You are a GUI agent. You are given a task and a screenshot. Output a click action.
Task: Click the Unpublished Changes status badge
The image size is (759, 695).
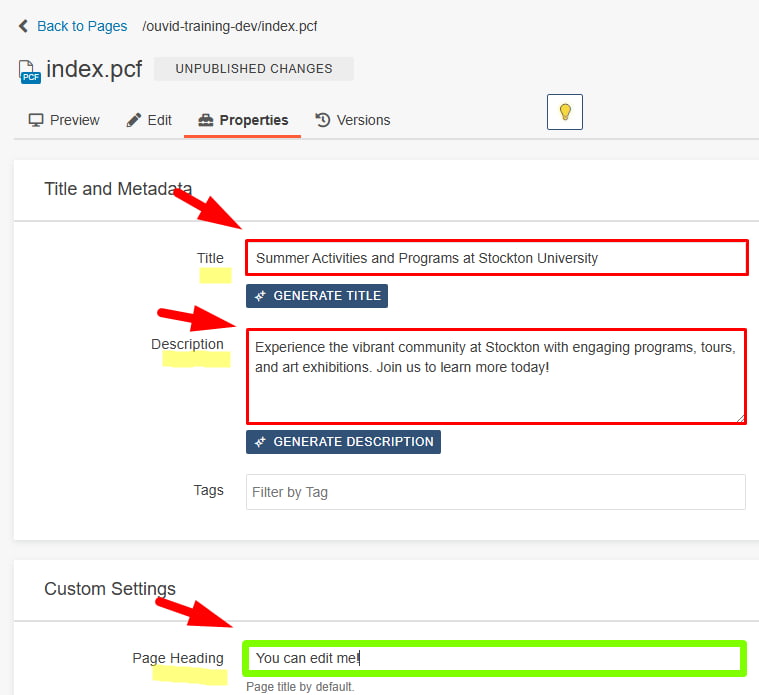(254, 69)
